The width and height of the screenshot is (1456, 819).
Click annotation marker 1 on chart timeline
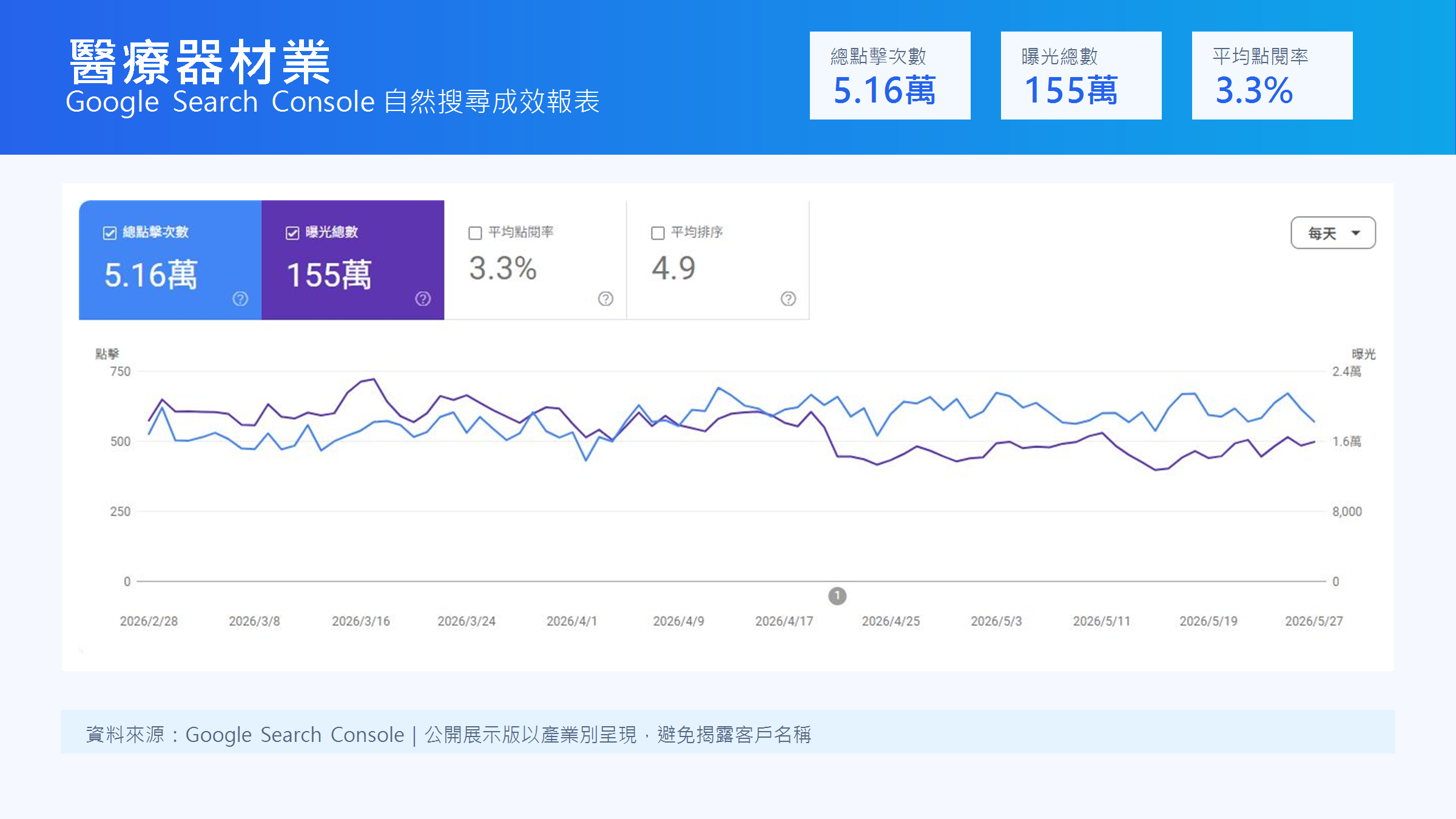837,596
